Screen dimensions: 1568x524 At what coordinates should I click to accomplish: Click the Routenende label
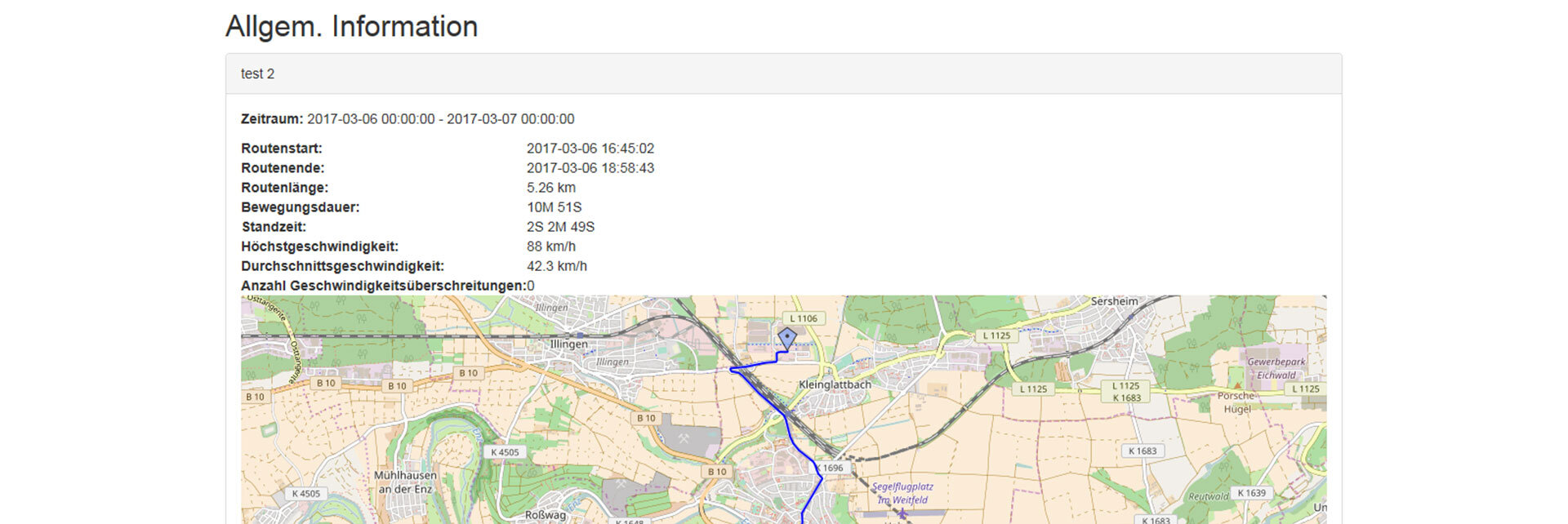click(x=283, y=168)
